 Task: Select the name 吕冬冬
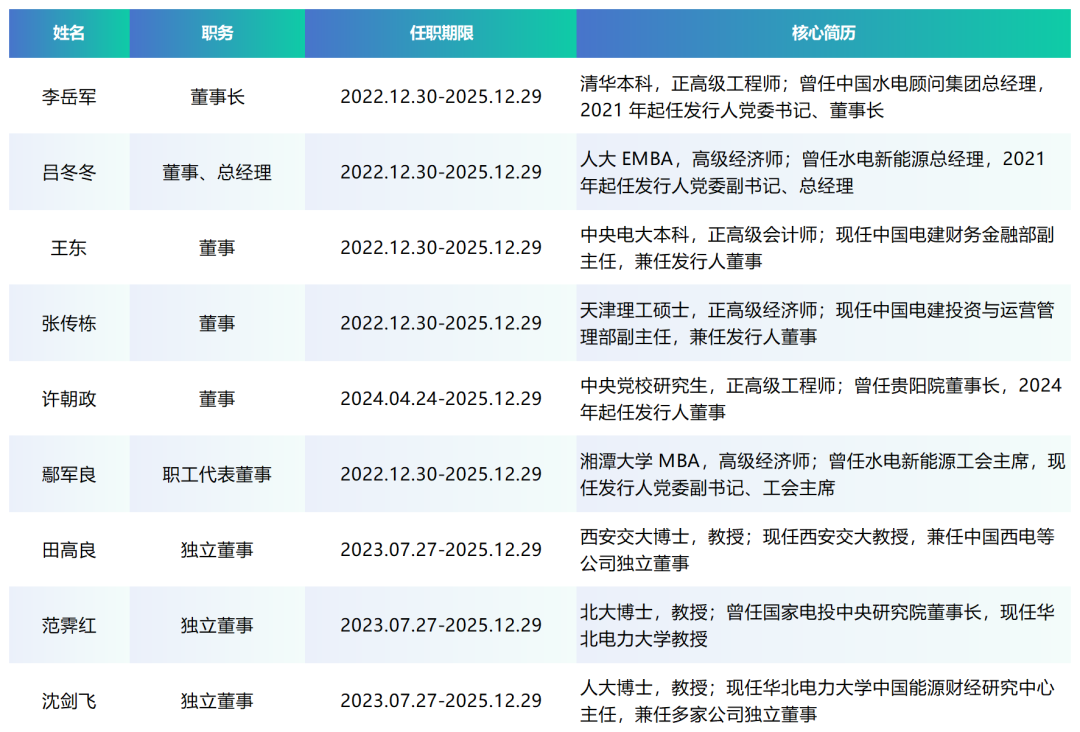[69, 173]
